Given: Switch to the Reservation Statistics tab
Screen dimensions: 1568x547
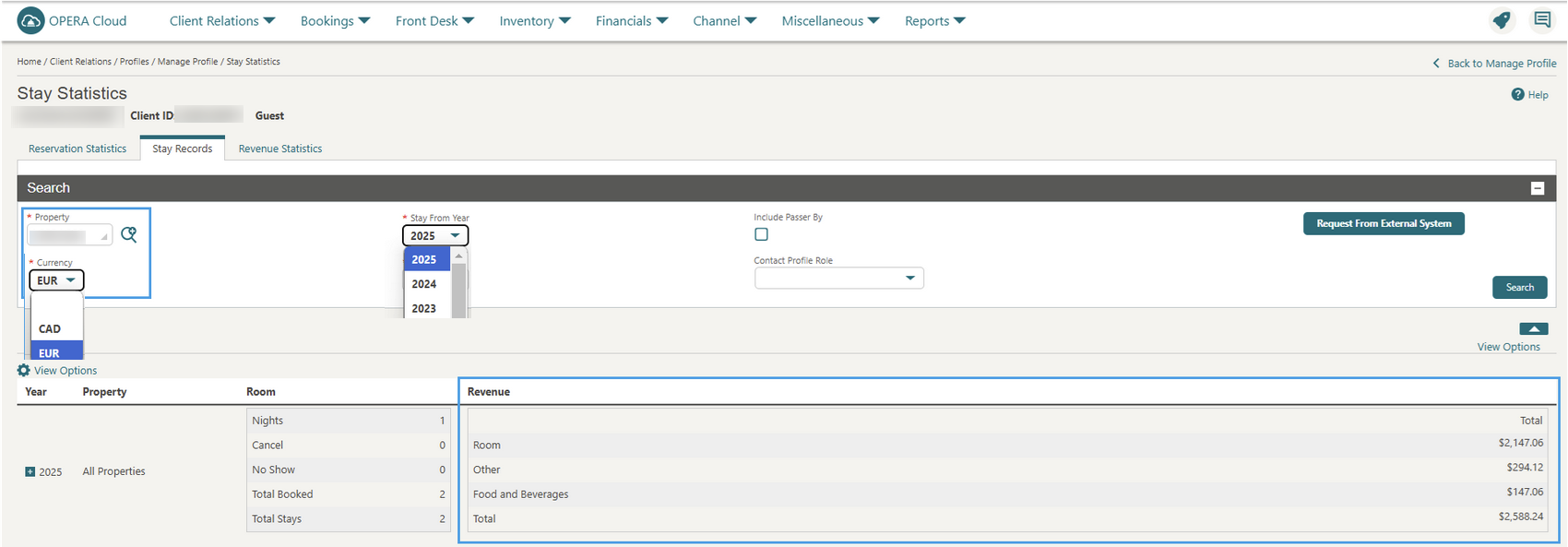Looking at the screenshot, I should click(x=77, y=149).
